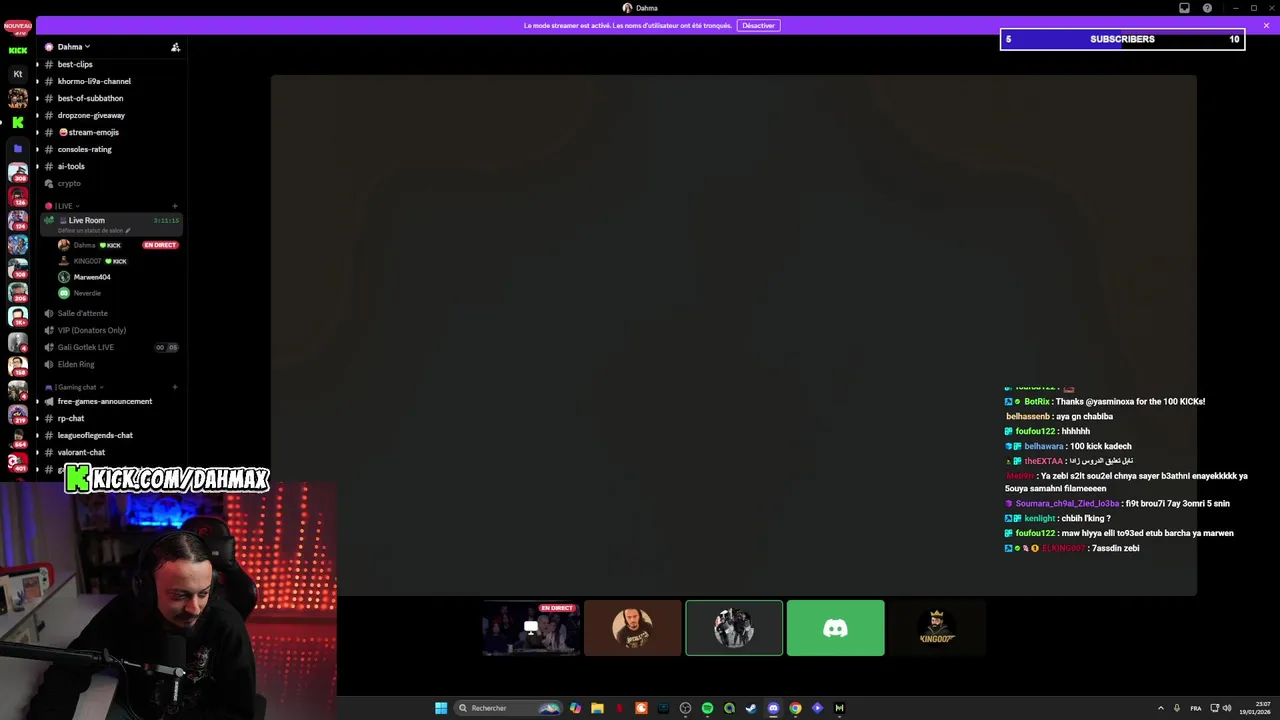Open the Kt server in server list
The height and width of the screenshot is (720, 1280).
[x=18, y=74]
